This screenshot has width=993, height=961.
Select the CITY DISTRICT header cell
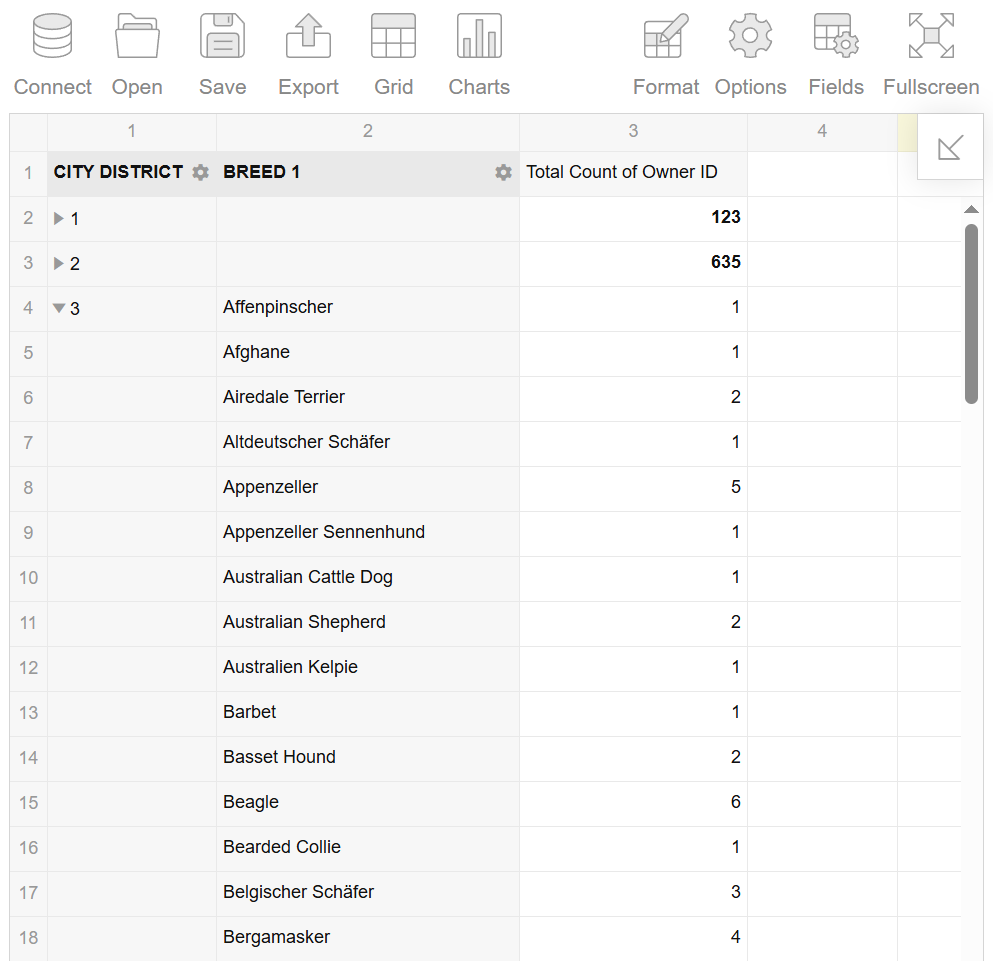132,174
